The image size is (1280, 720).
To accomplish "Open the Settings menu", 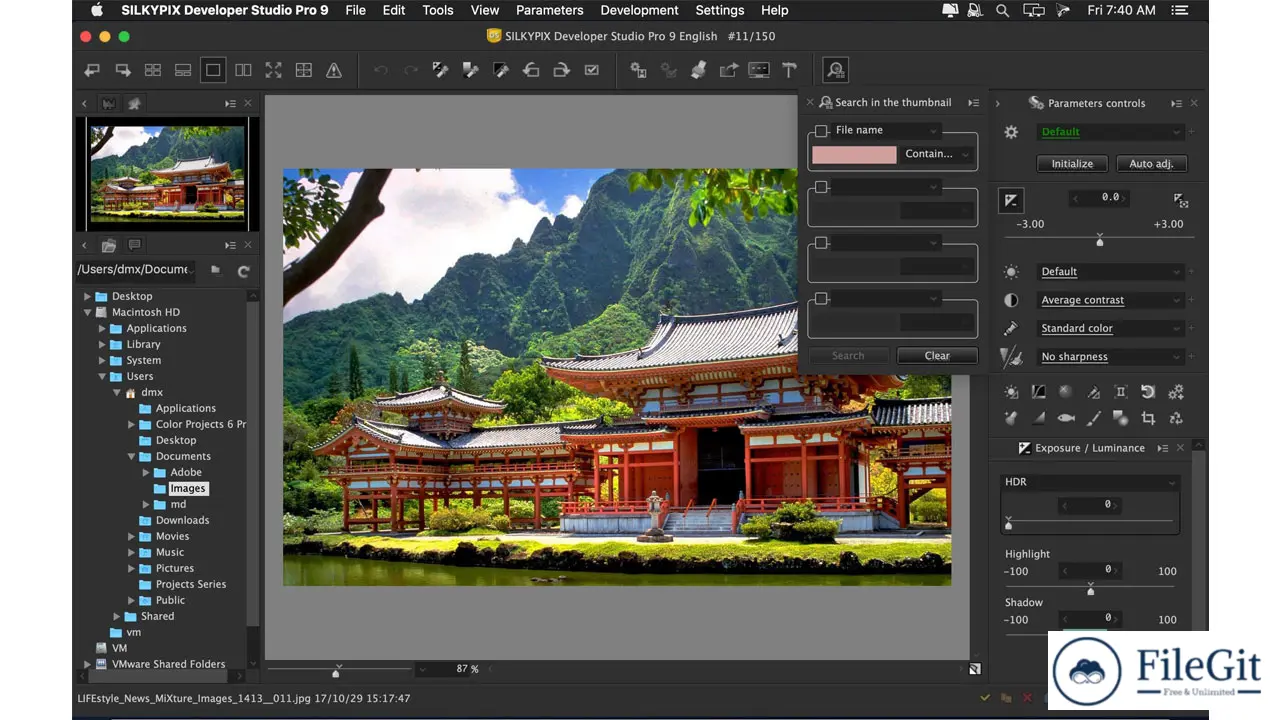I will coord(720,10).
